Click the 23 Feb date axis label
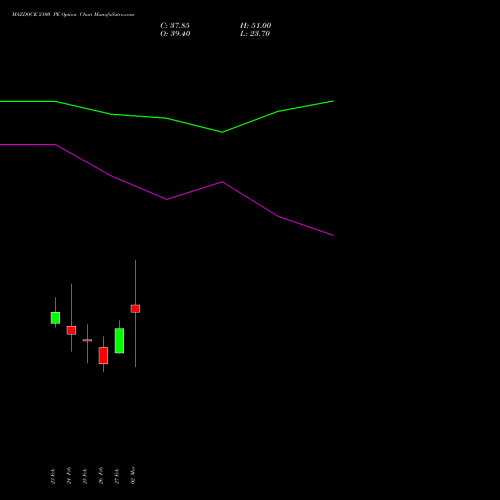500x500 pixels. [53, 476]
